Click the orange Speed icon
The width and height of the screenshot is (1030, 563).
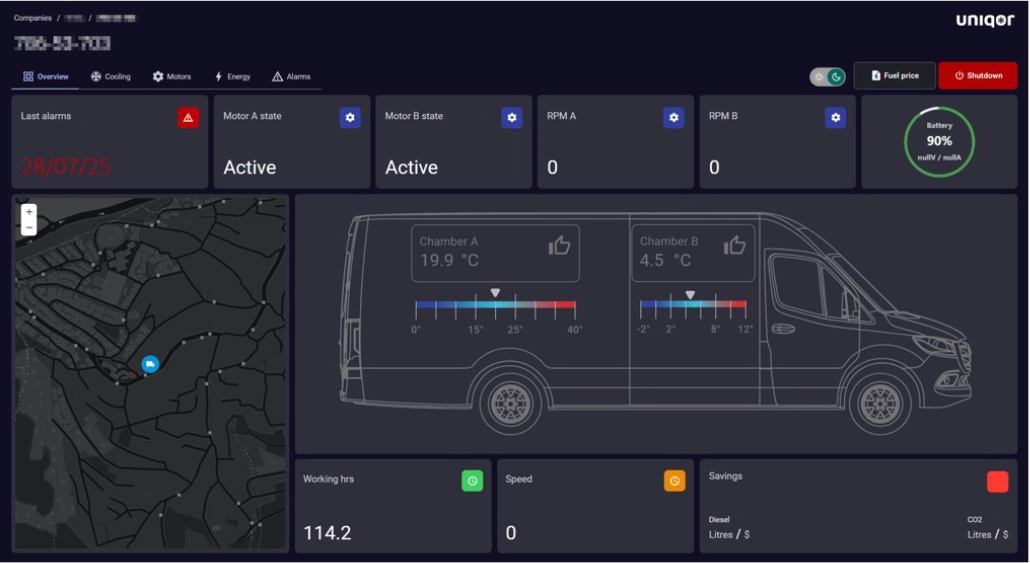coord(675,481)
